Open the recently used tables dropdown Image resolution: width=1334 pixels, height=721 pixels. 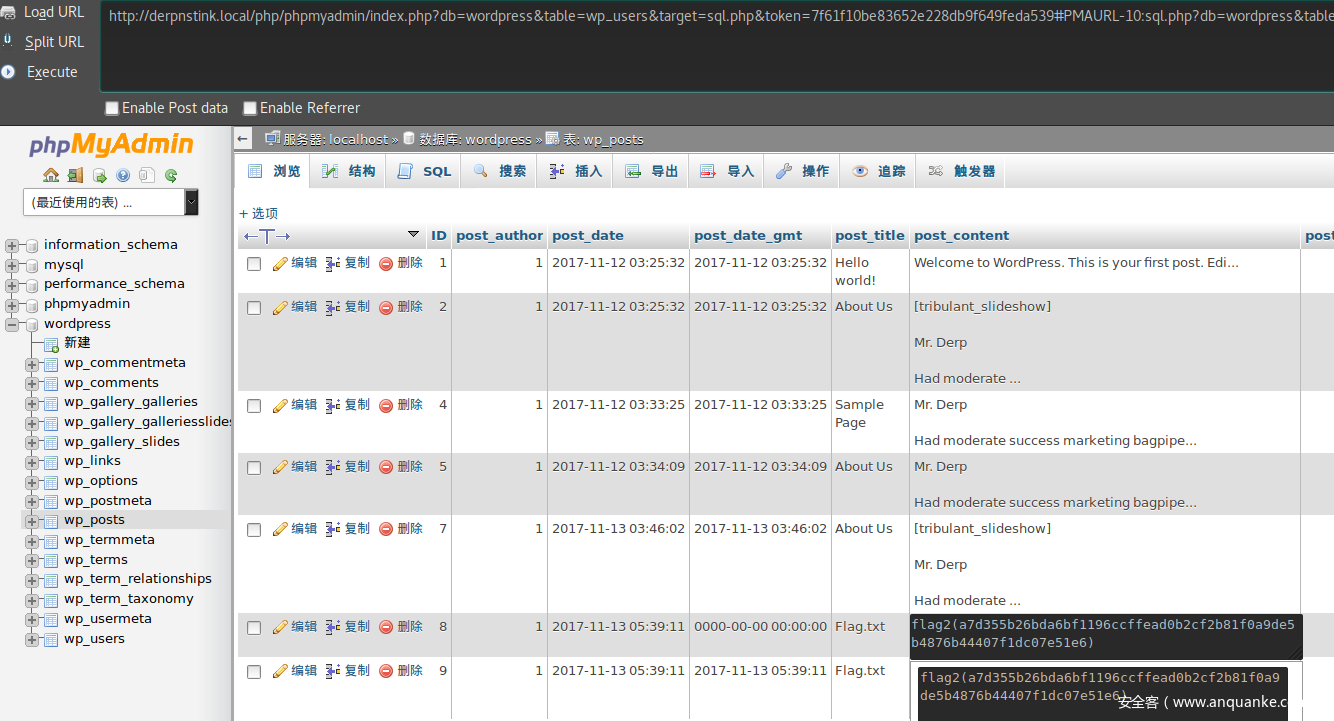click(110, 202)
